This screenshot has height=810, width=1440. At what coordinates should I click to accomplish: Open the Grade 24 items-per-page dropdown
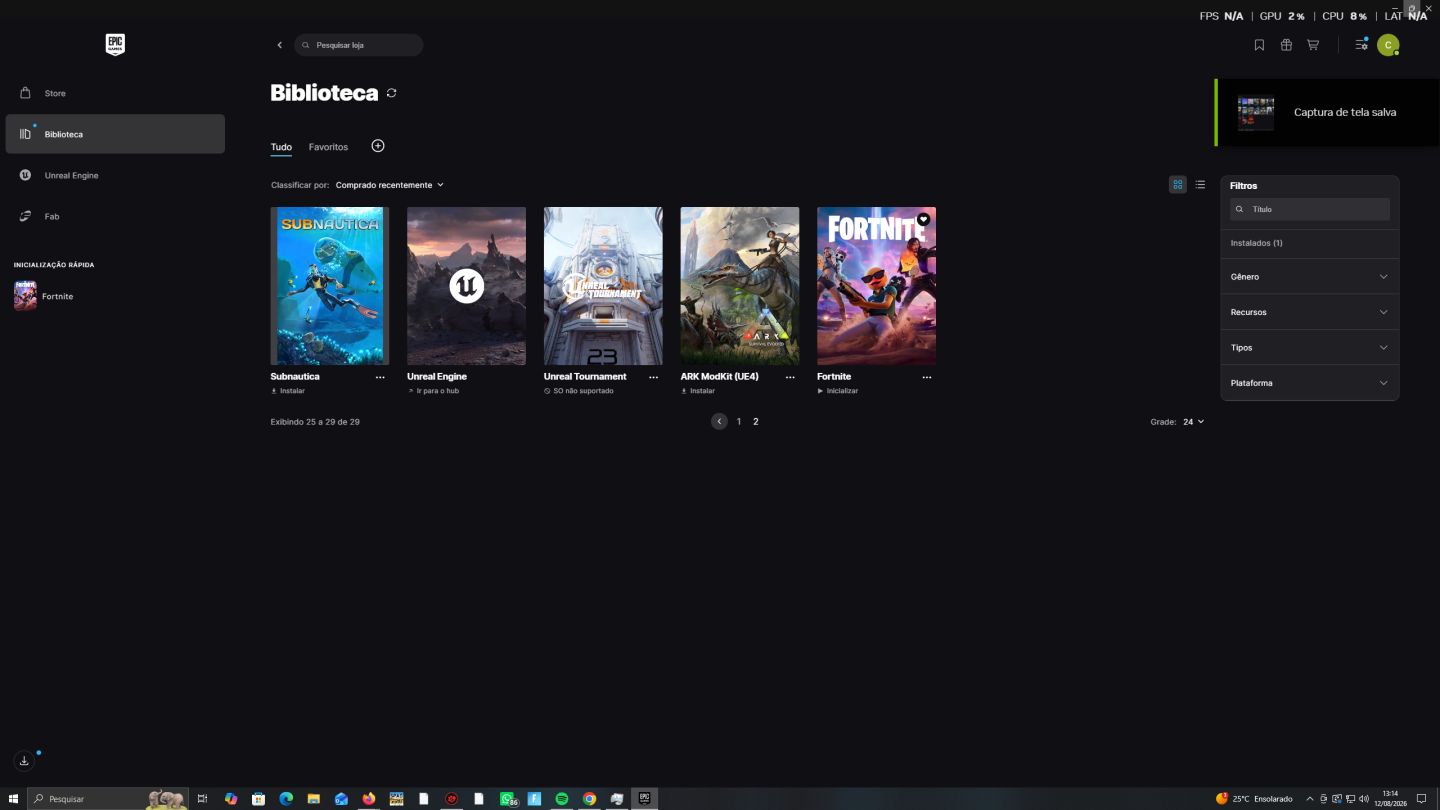pyautogui.click(x=1193, y=422)
